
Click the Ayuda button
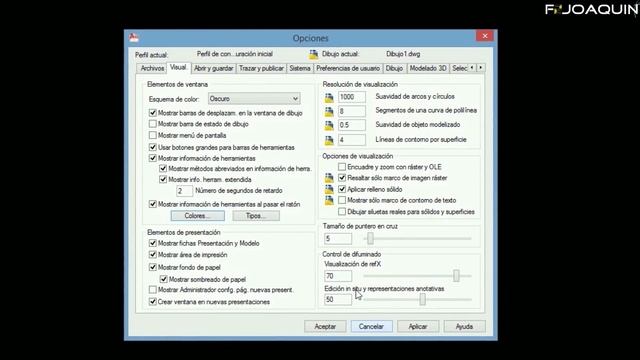tap(464, 327)
